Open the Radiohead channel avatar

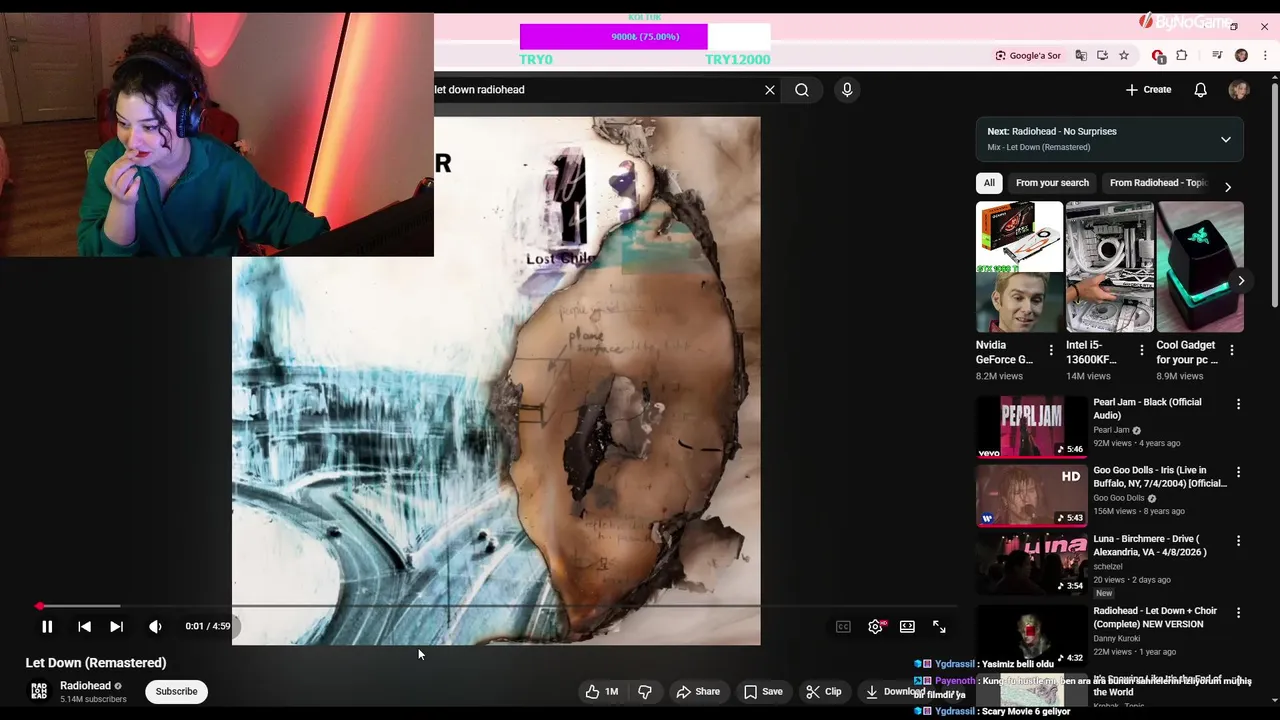point(39,691)
